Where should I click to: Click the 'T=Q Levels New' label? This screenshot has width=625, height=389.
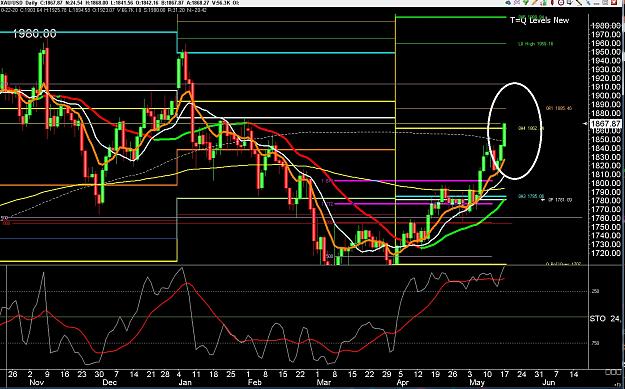coord(539,20)
